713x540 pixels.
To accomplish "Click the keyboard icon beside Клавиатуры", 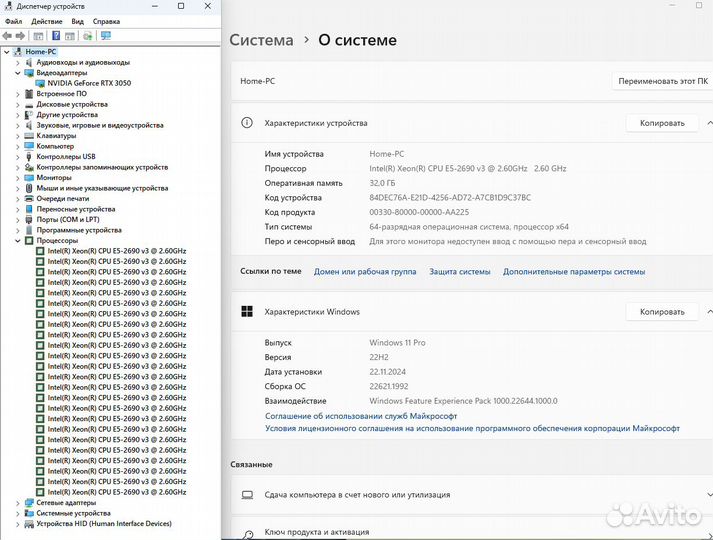I will [x=29, y=135].
